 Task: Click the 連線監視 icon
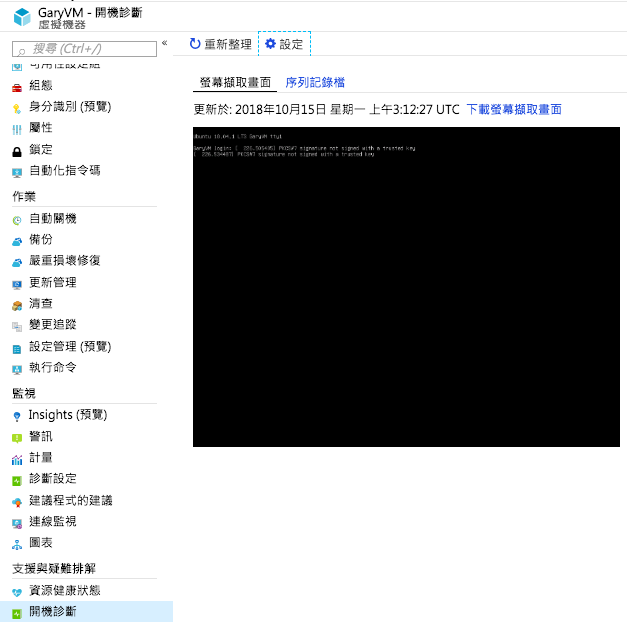pos(17,524)
